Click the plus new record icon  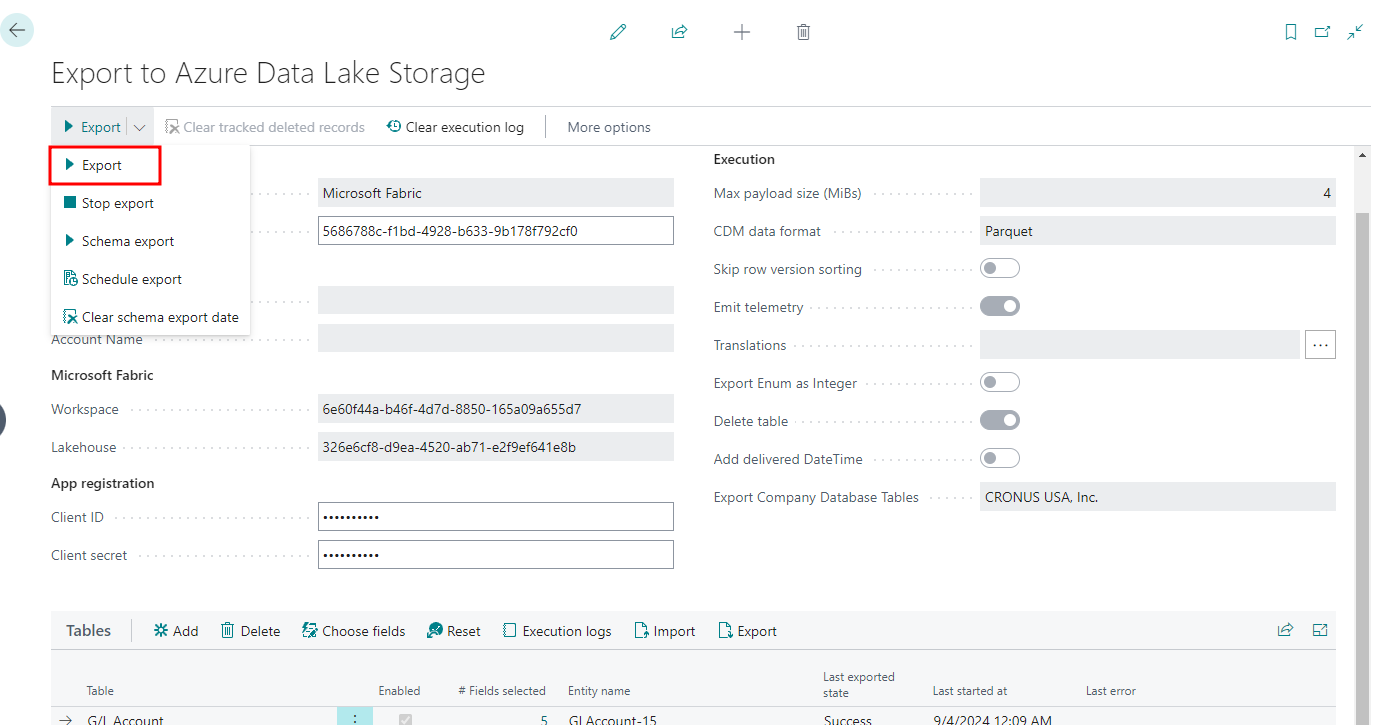[x=742, y=32]
